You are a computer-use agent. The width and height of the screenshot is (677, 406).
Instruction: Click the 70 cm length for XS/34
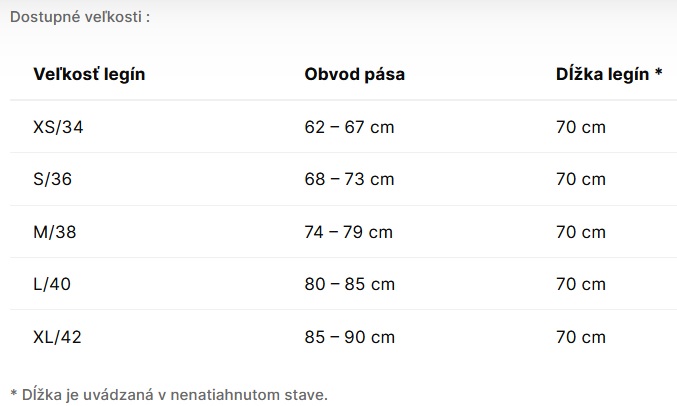581,127
